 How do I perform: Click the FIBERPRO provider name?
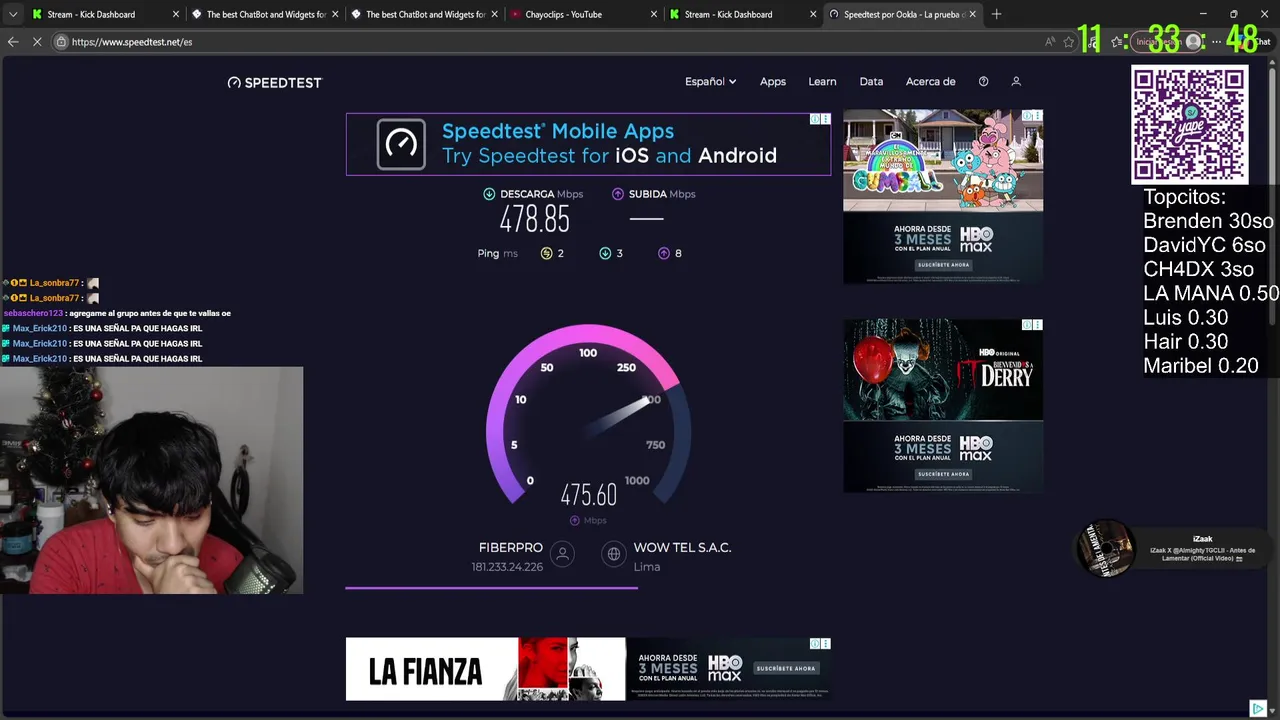pos(511,547)
